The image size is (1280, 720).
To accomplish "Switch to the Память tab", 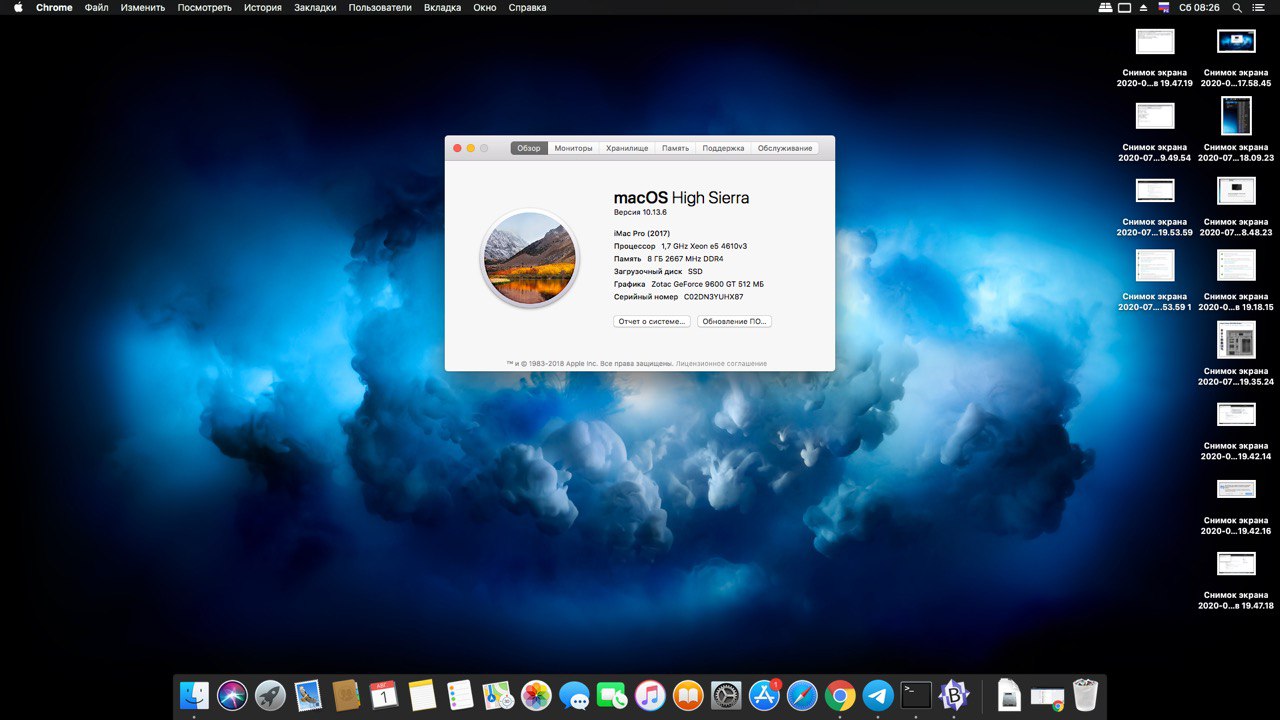I will point(675,148).
